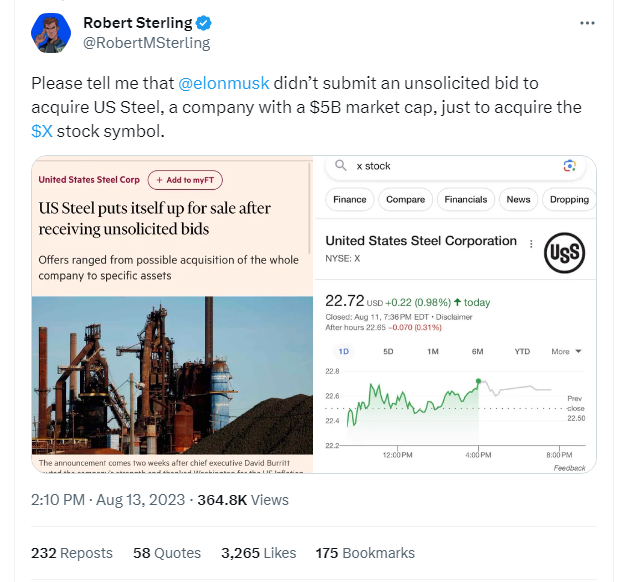Select the Compare search chip
This screenshot has width=637, height=582.
[x=405, y=199]
